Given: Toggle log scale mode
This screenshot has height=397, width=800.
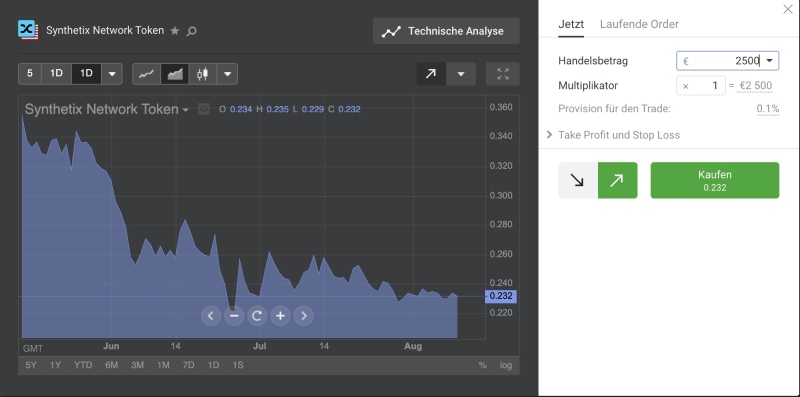Looking at the screenshot, I should (x=506, y=365).
